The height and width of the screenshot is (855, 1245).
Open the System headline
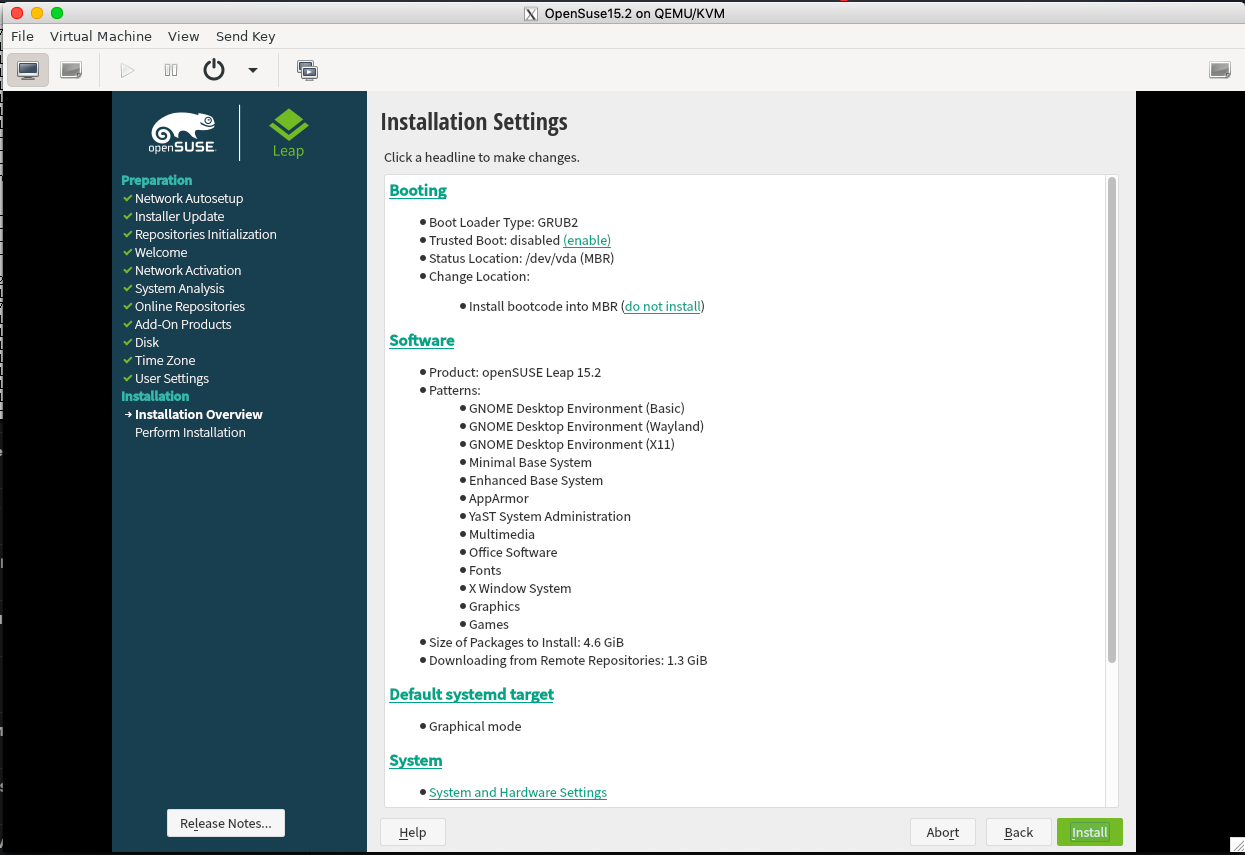point(416,760)
